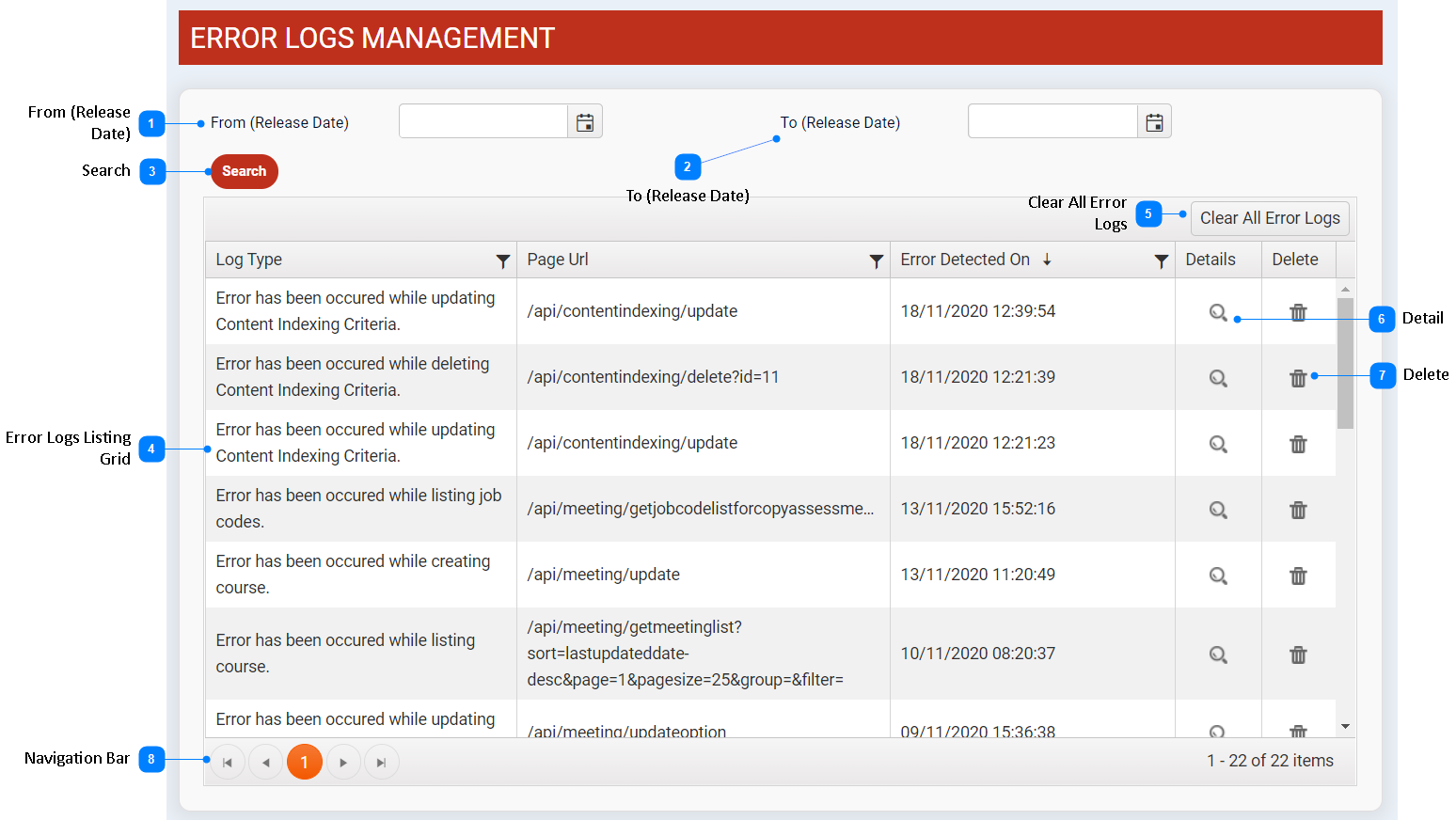Sort by the Error Detected On column header

click(966, 260)
